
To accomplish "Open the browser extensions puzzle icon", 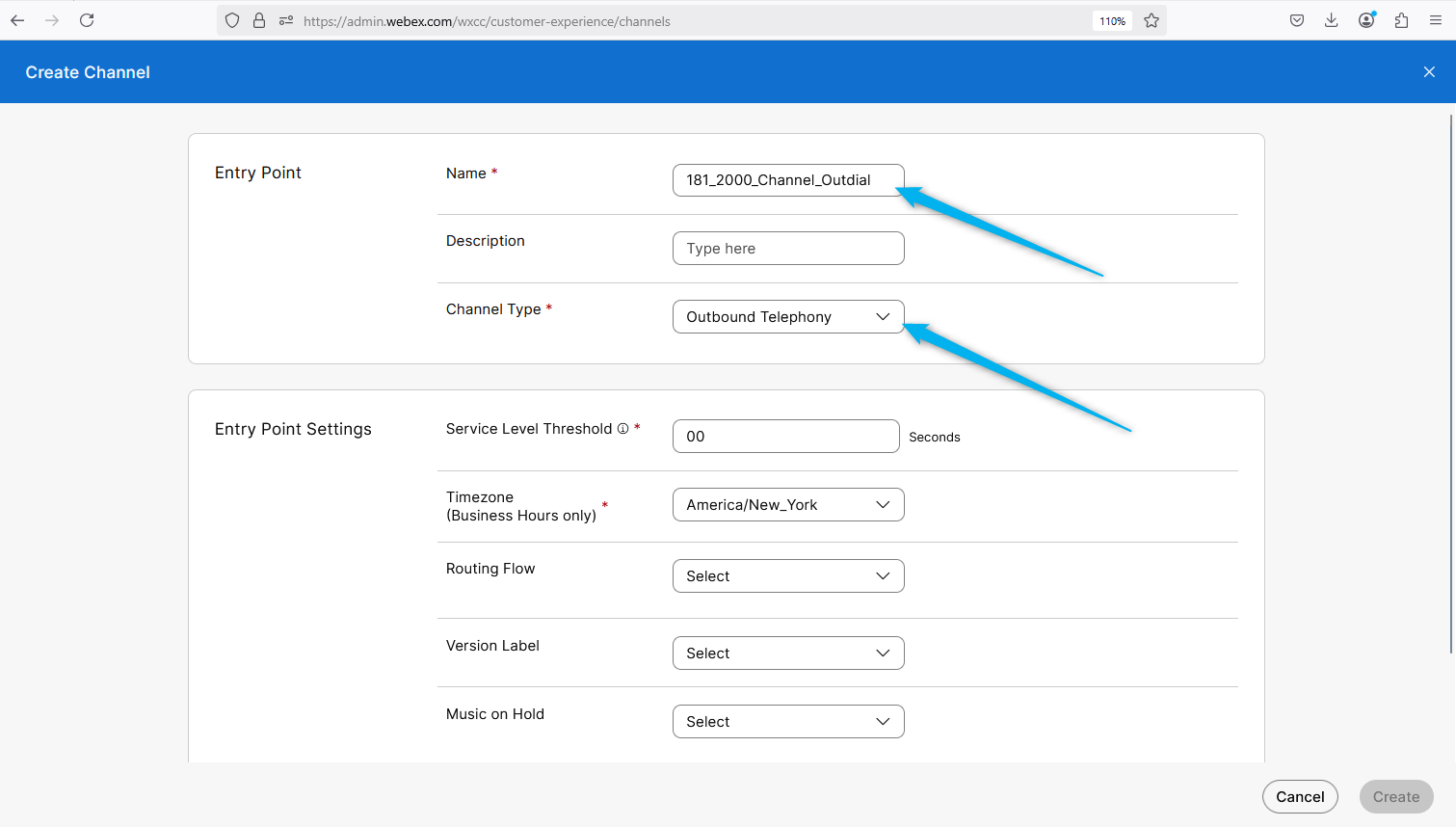I will (1401, 20).
